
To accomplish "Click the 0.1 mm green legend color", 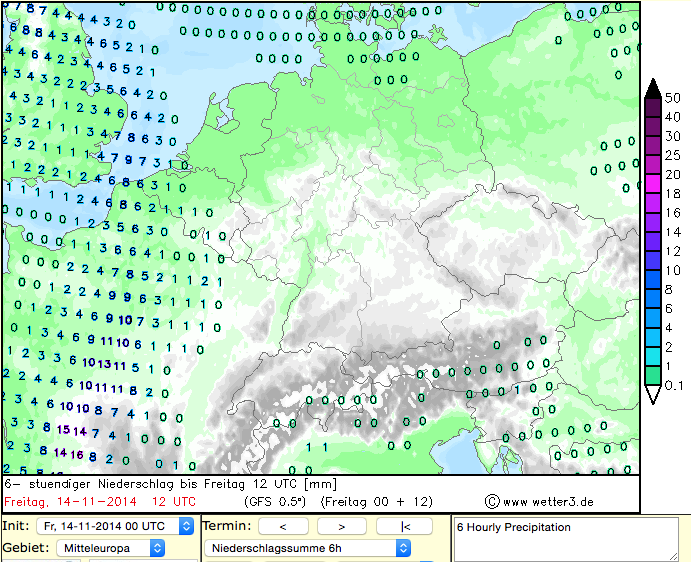I will 653,375.
